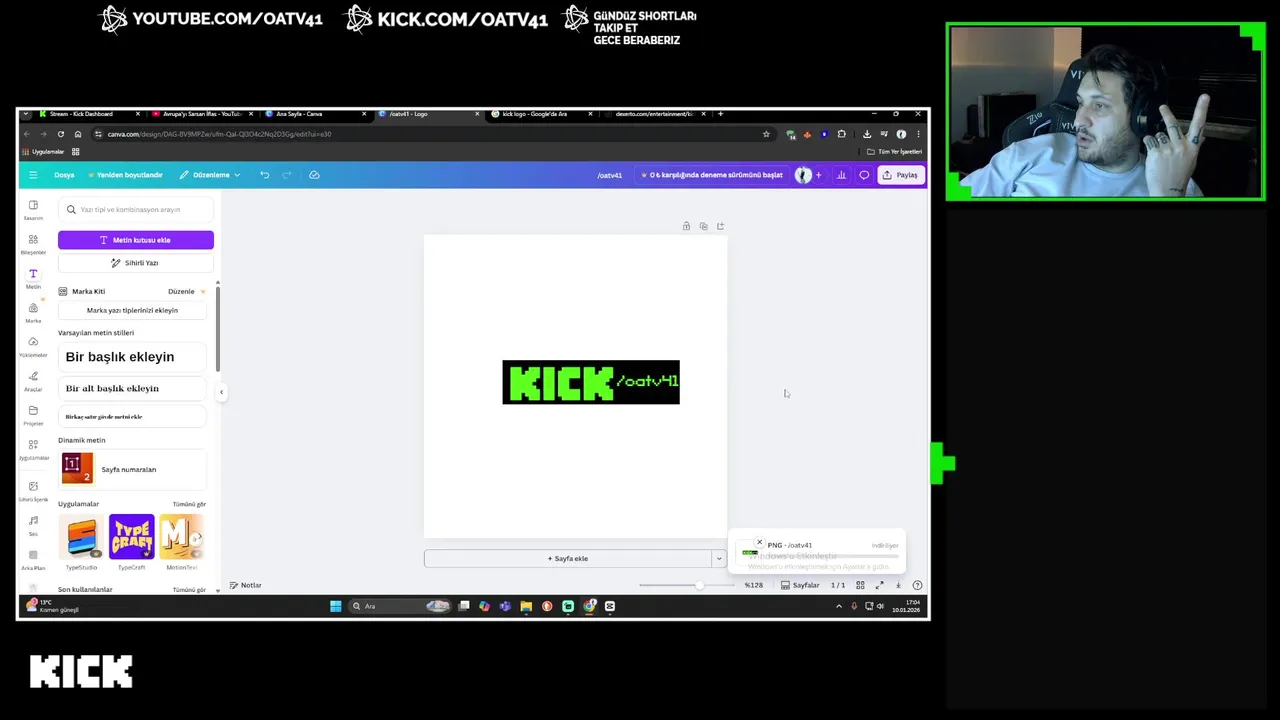Open the Sihirli İçerik sidebar panel
This screenshot has height=720, width=1280.
point(33,490)
